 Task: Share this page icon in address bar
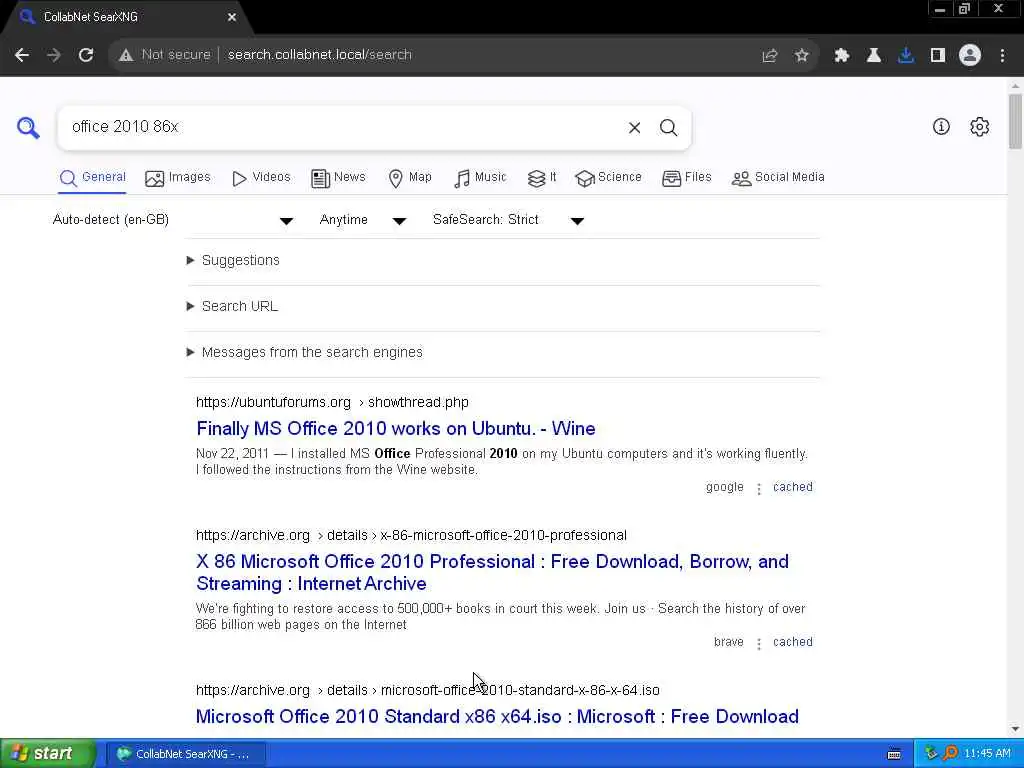[770, 55]
